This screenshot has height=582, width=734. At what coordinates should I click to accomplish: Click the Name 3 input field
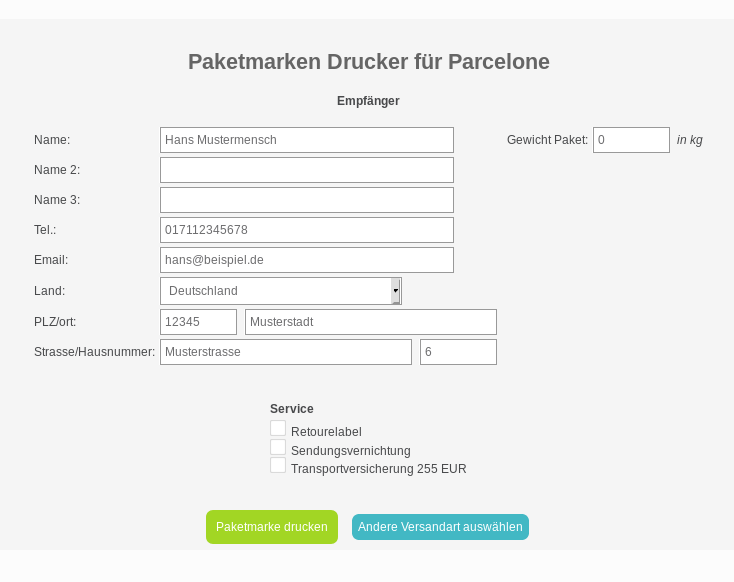click(306, 200)
